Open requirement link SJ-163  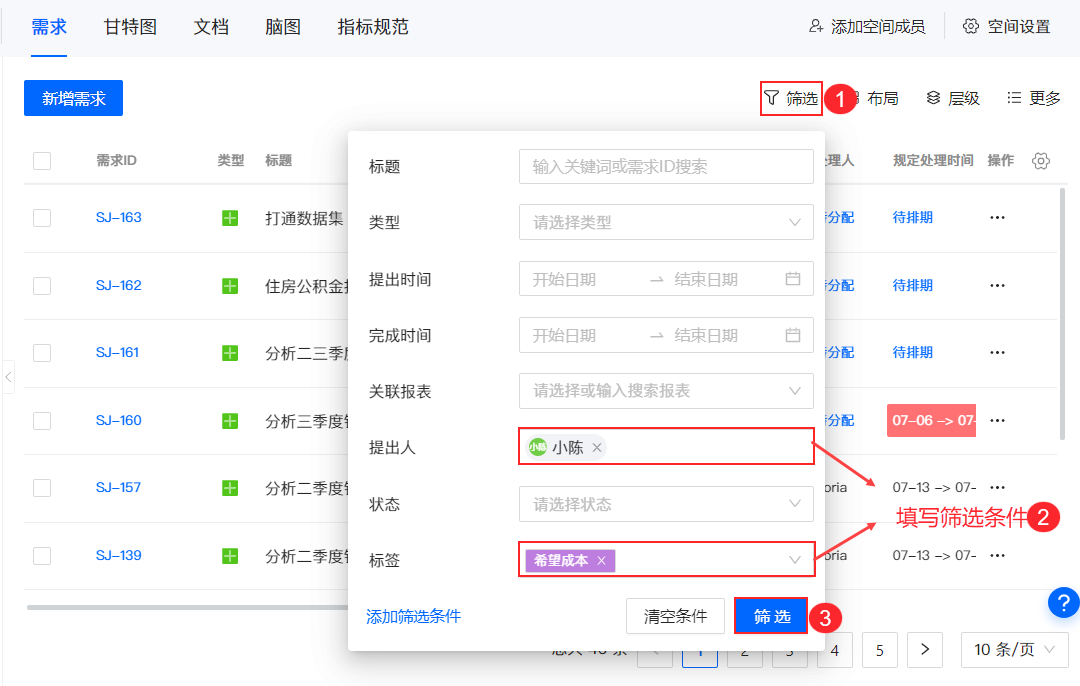tap(118, 217)
